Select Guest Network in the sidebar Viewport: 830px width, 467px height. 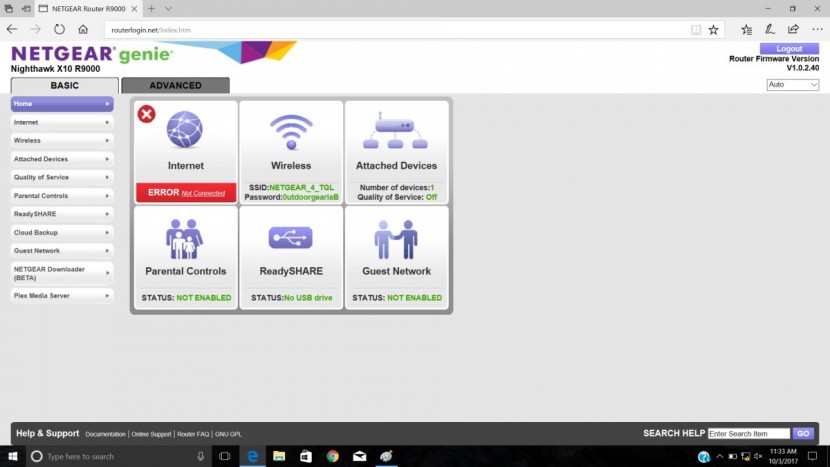click(x=62, y=250)
